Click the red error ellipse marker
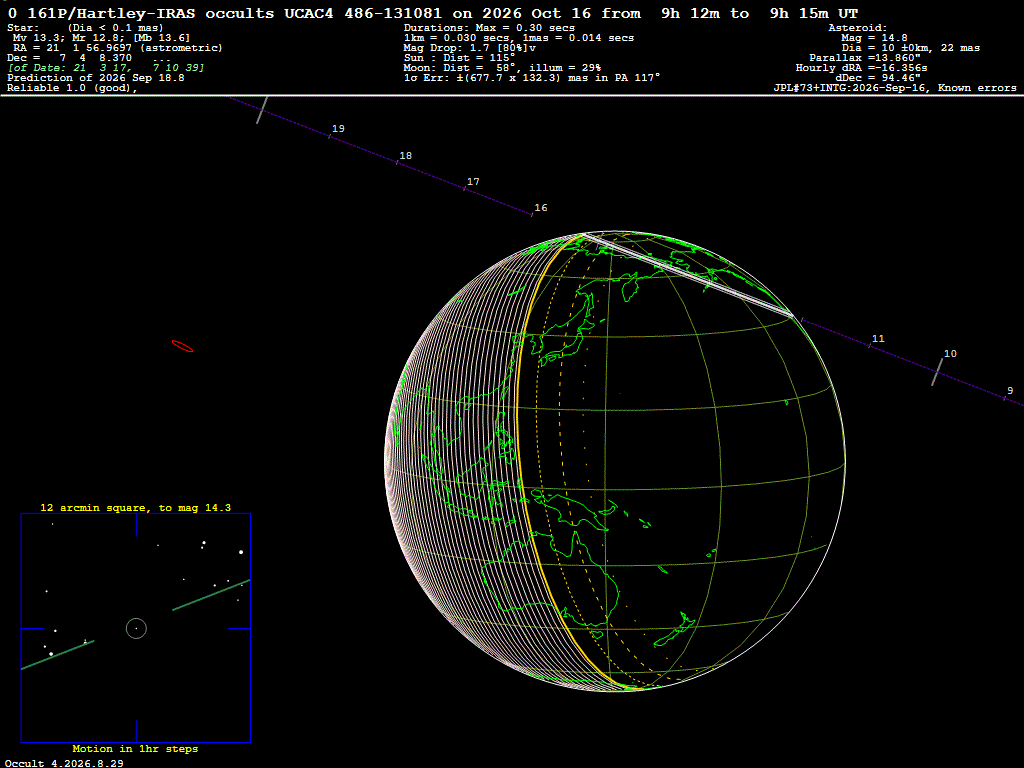This screenshot has height=768, width=1024. [182, 346]
